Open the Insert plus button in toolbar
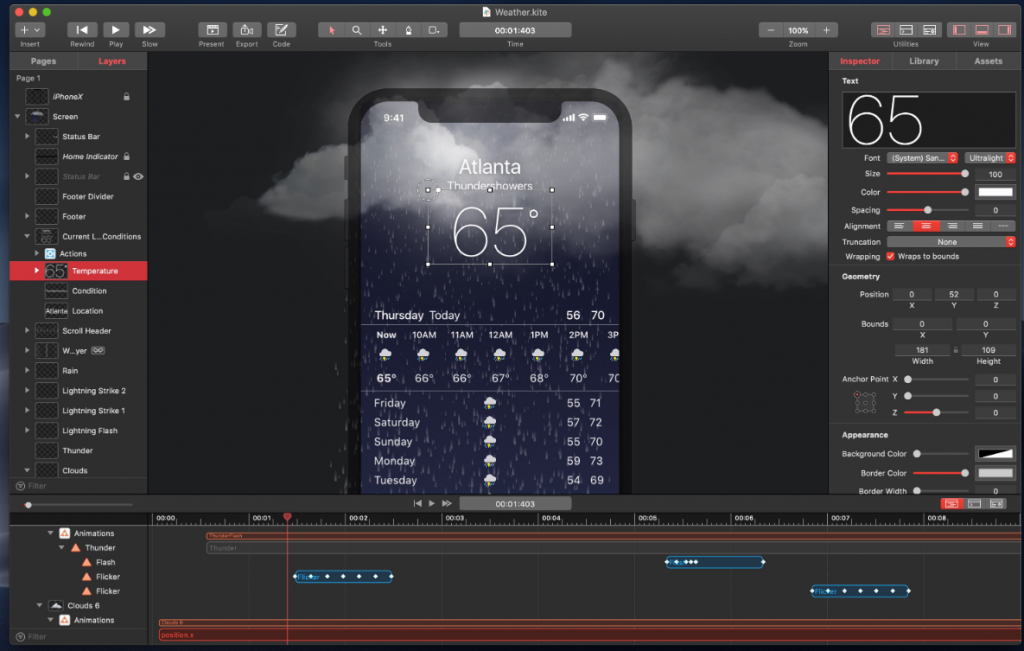 (x=30, y=30)
